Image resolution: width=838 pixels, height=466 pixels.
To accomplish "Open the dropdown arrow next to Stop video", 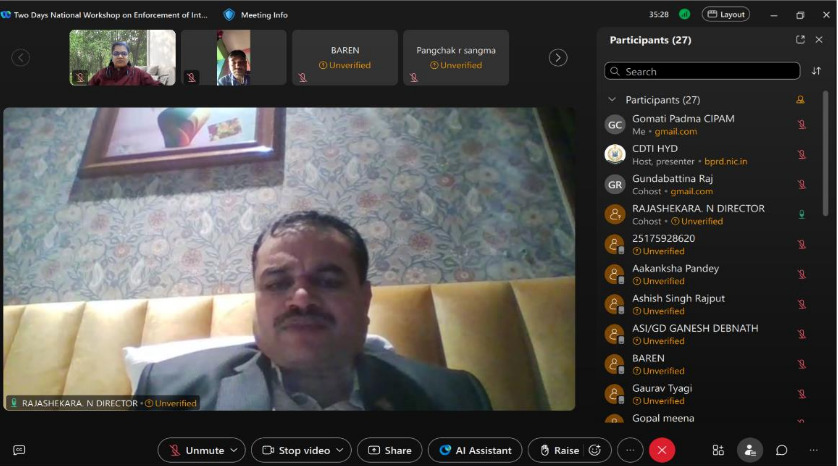I will click(341, 450).
